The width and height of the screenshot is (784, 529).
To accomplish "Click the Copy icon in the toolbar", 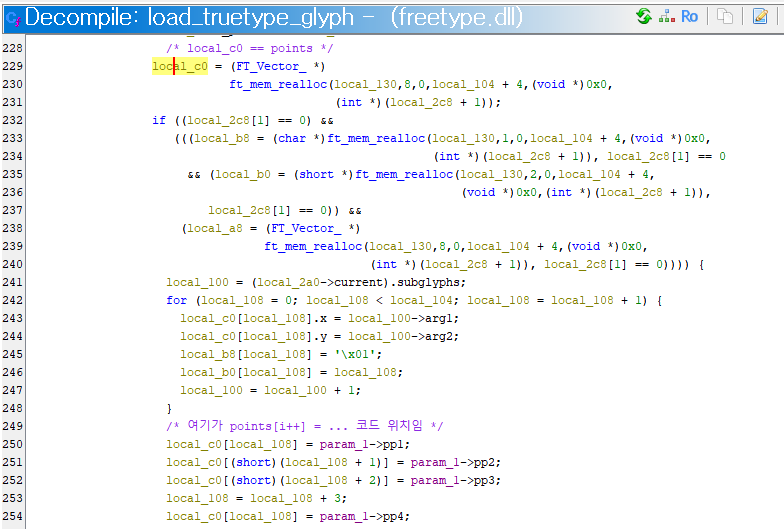I will tap(725, 17).
